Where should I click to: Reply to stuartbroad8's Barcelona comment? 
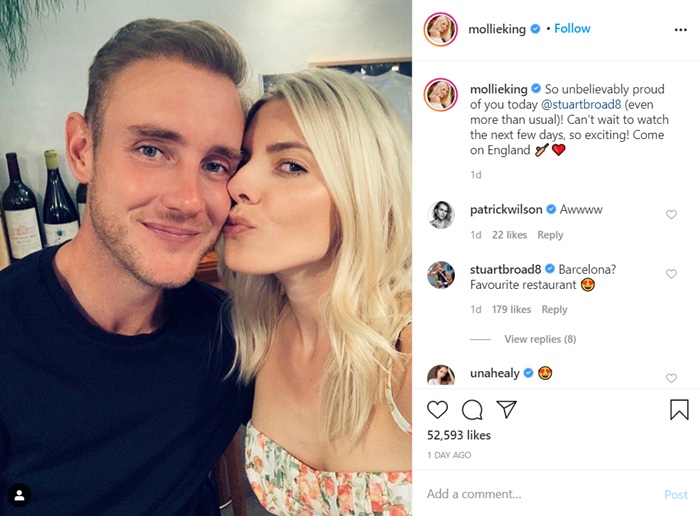(x=554, y=309)
